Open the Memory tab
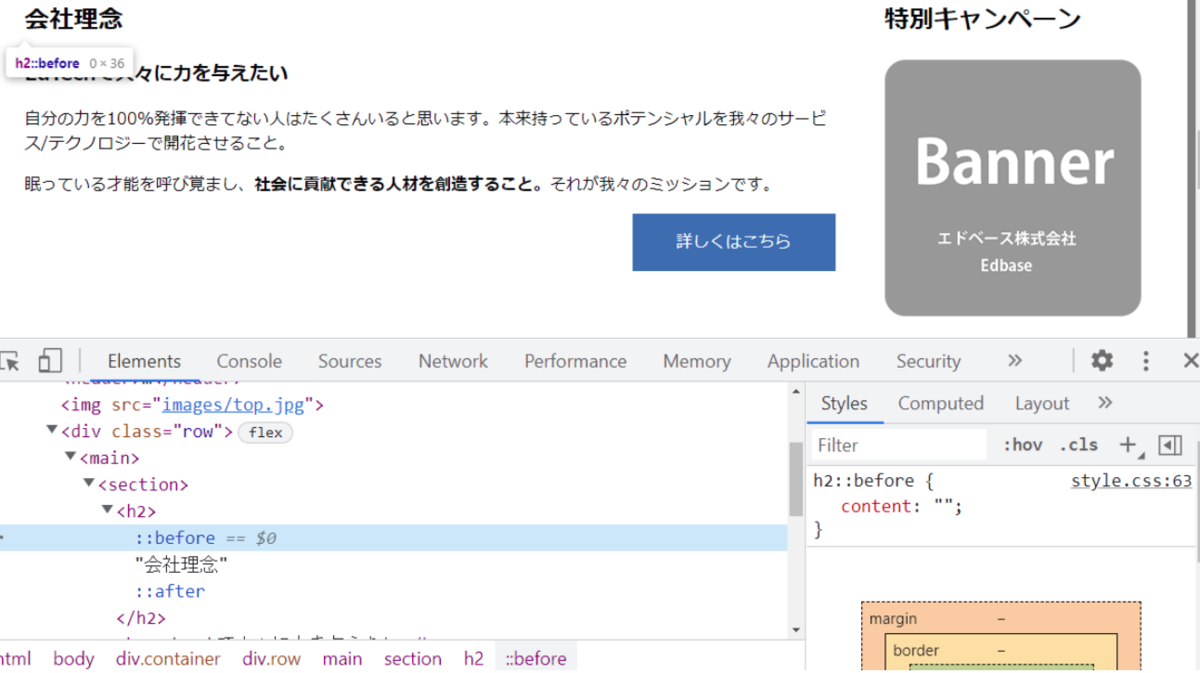Viewport: 1200px width, 673px height. click(696, 361)
